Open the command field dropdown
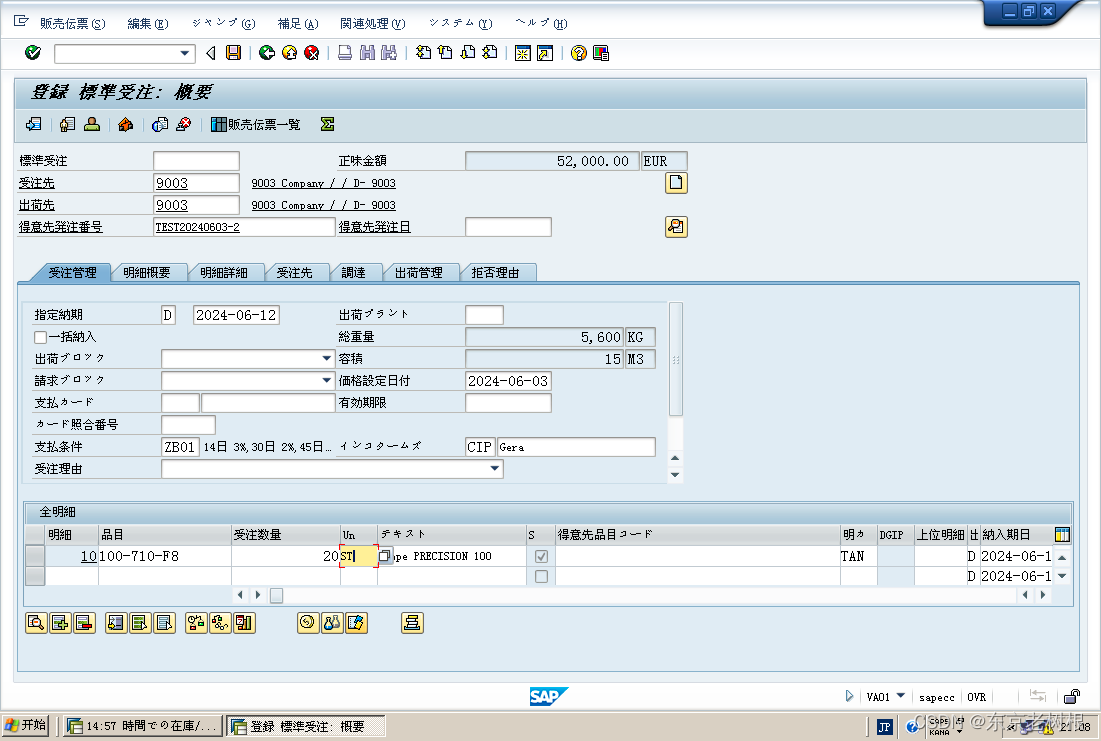The image size is (1101, 741). pos(185,53)
